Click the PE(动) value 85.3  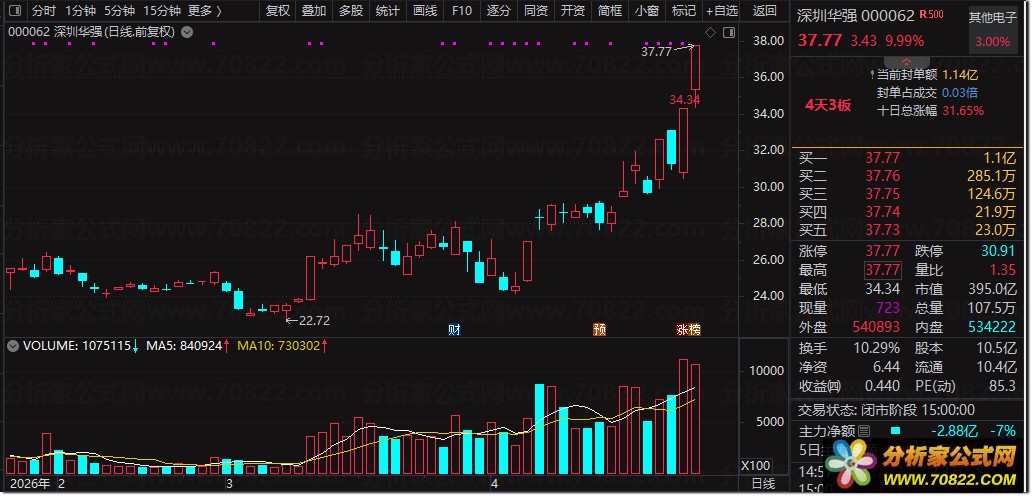[1003, 385]
